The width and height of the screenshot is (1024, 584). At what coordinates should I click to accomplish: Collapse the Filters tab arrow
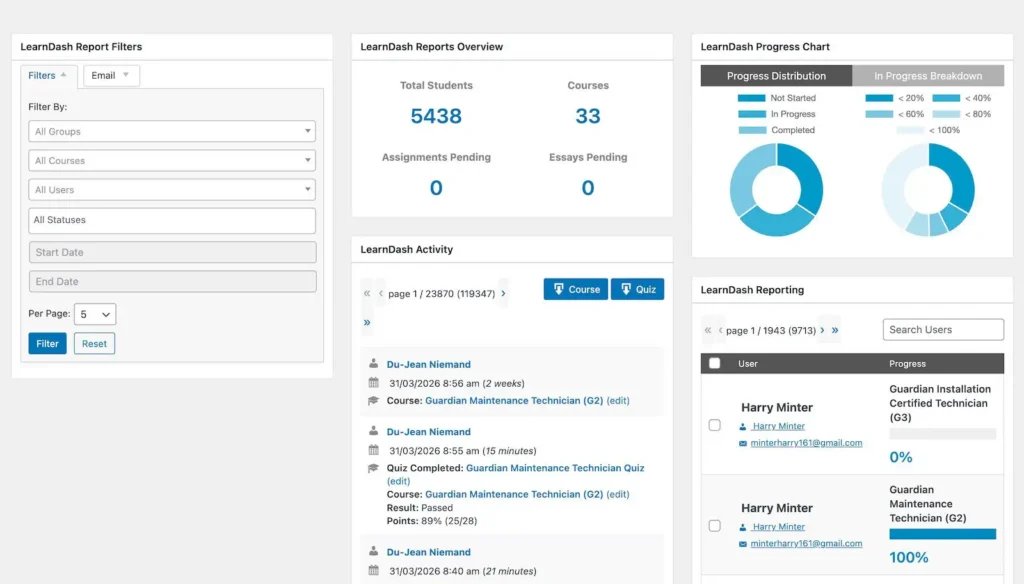(63, 75)
